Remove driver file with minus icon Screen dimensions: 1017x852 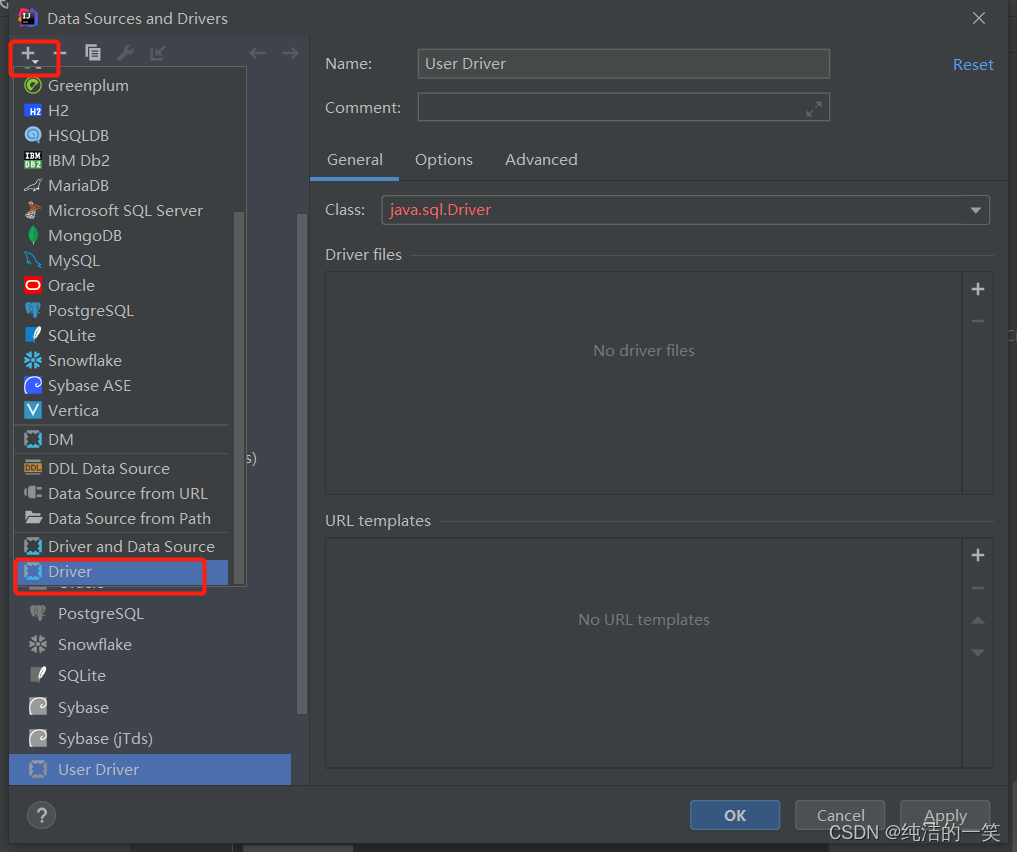coord(978,321)
